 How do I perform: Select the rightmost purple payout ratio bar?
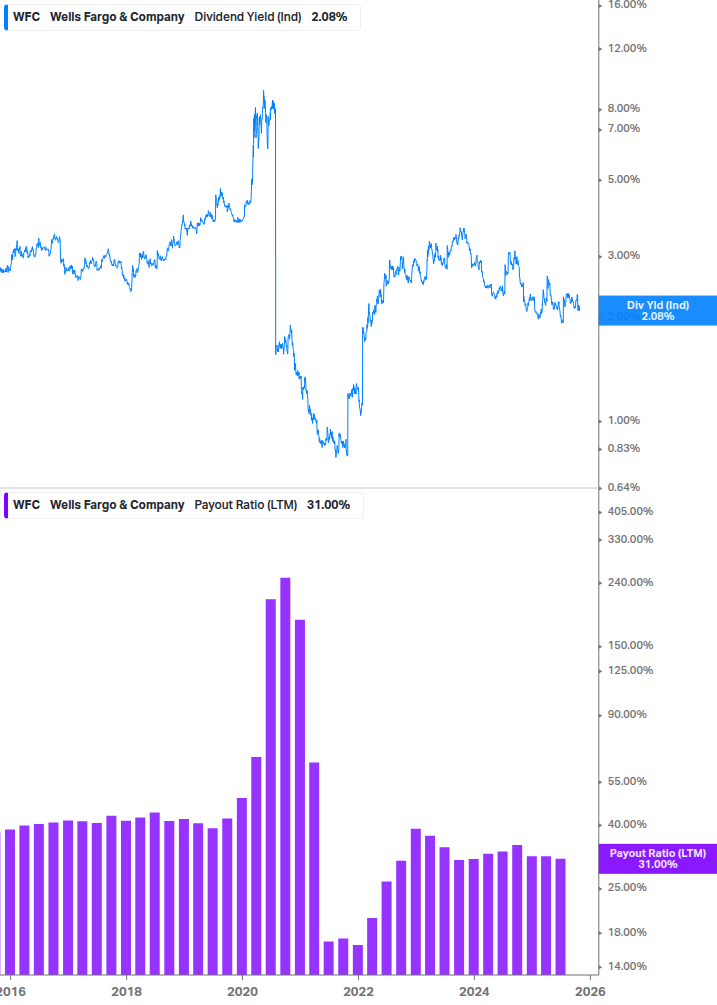pyautogui.click(x=561, y=915)
